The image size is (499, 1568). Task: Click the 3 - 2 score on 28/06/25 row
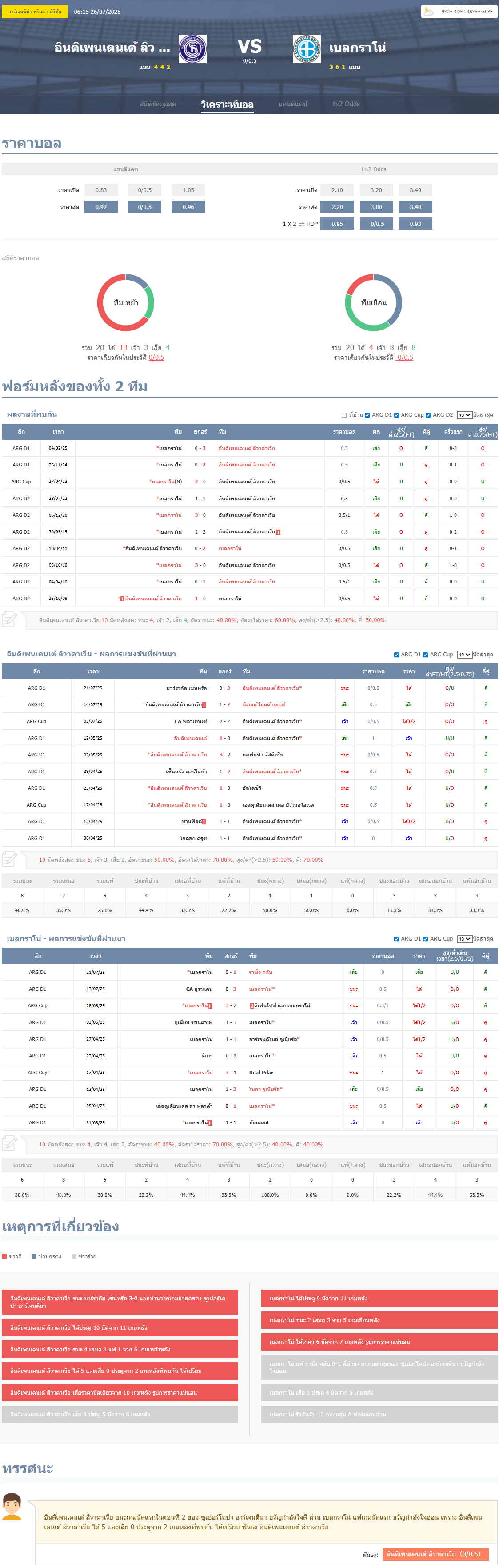[231, 1005]
